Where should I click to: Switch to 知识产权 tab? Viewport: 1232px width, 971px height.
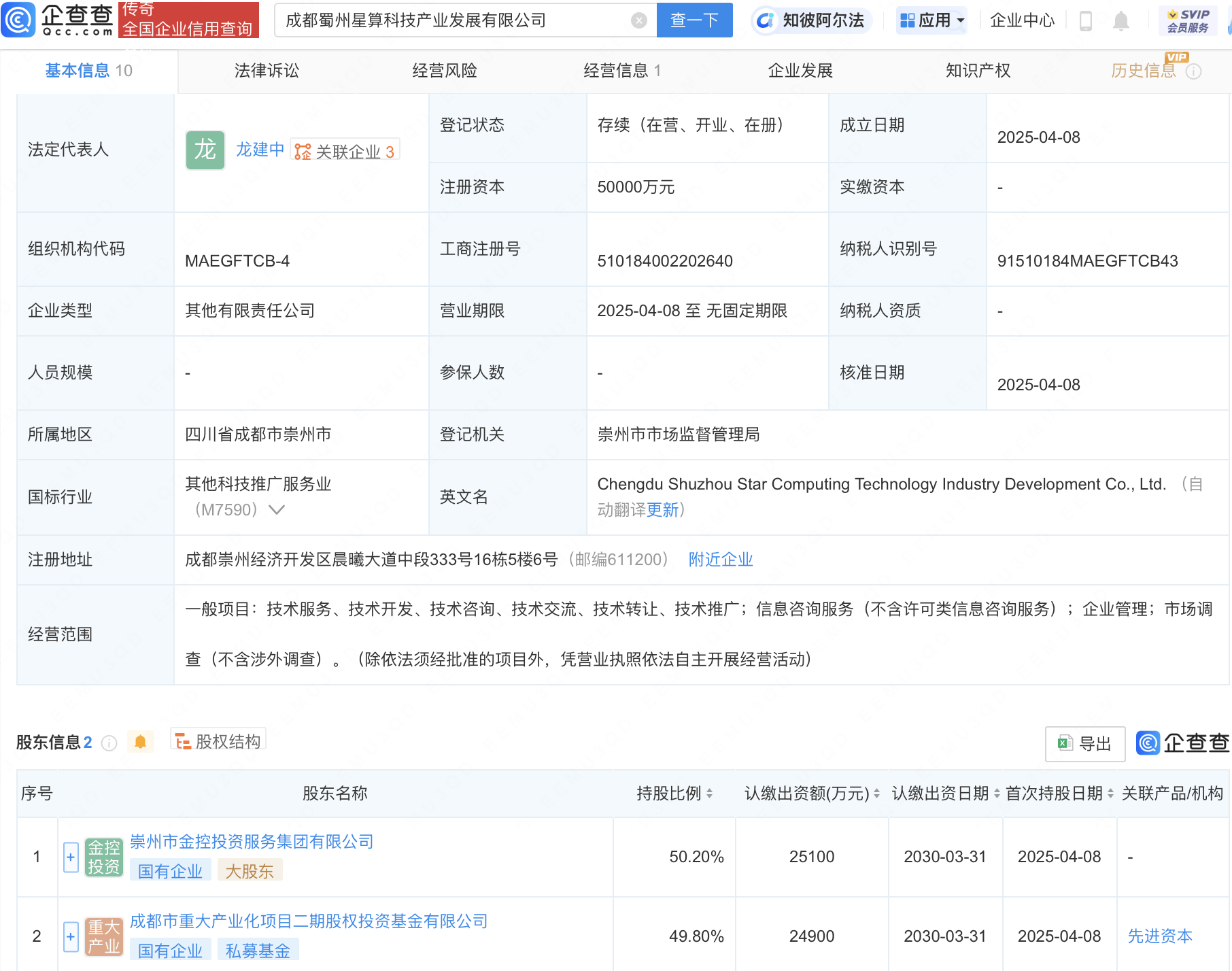click(x=978, y=71)
